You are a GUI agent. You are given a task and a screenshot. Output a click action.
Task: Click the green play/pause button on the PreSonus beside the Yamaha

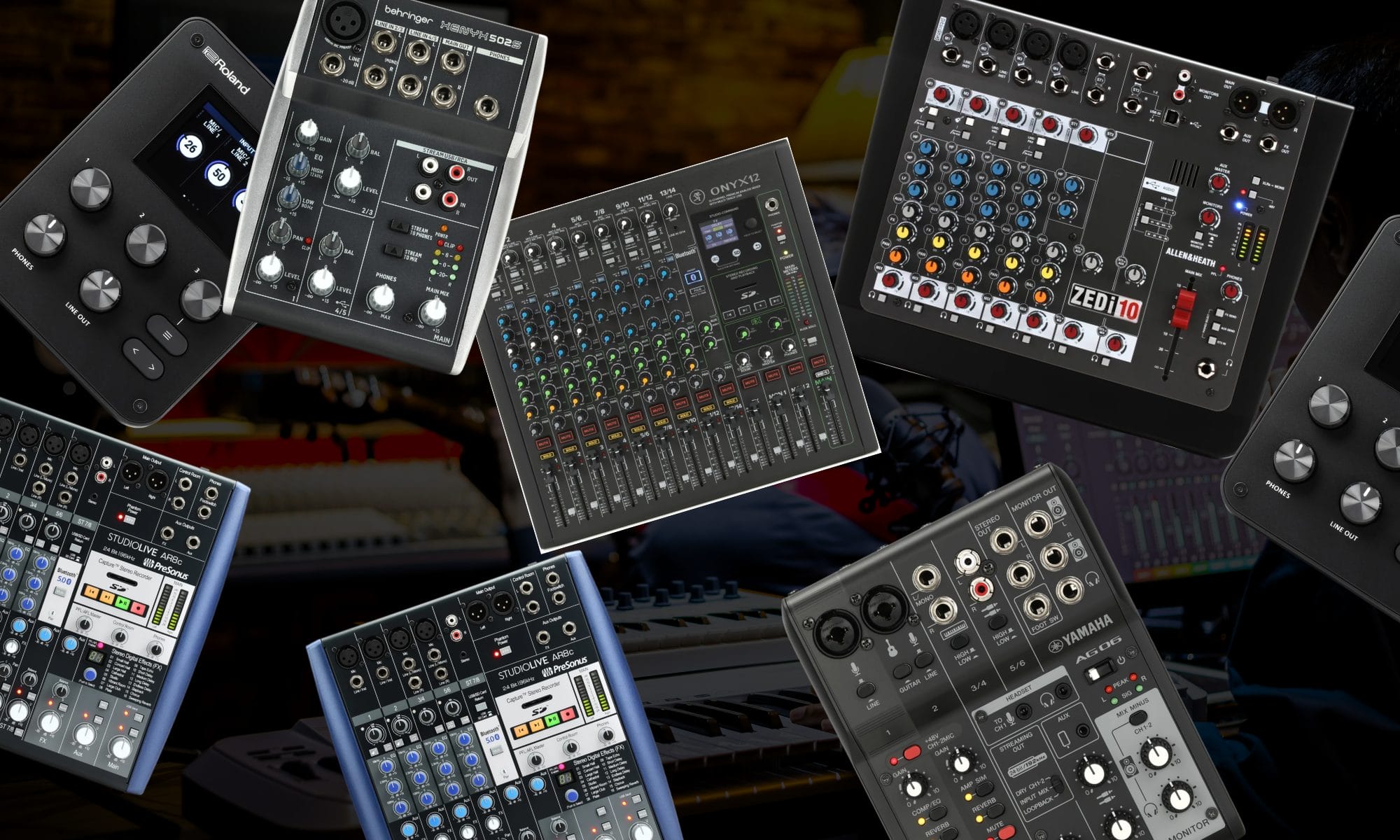click(552, 720)
